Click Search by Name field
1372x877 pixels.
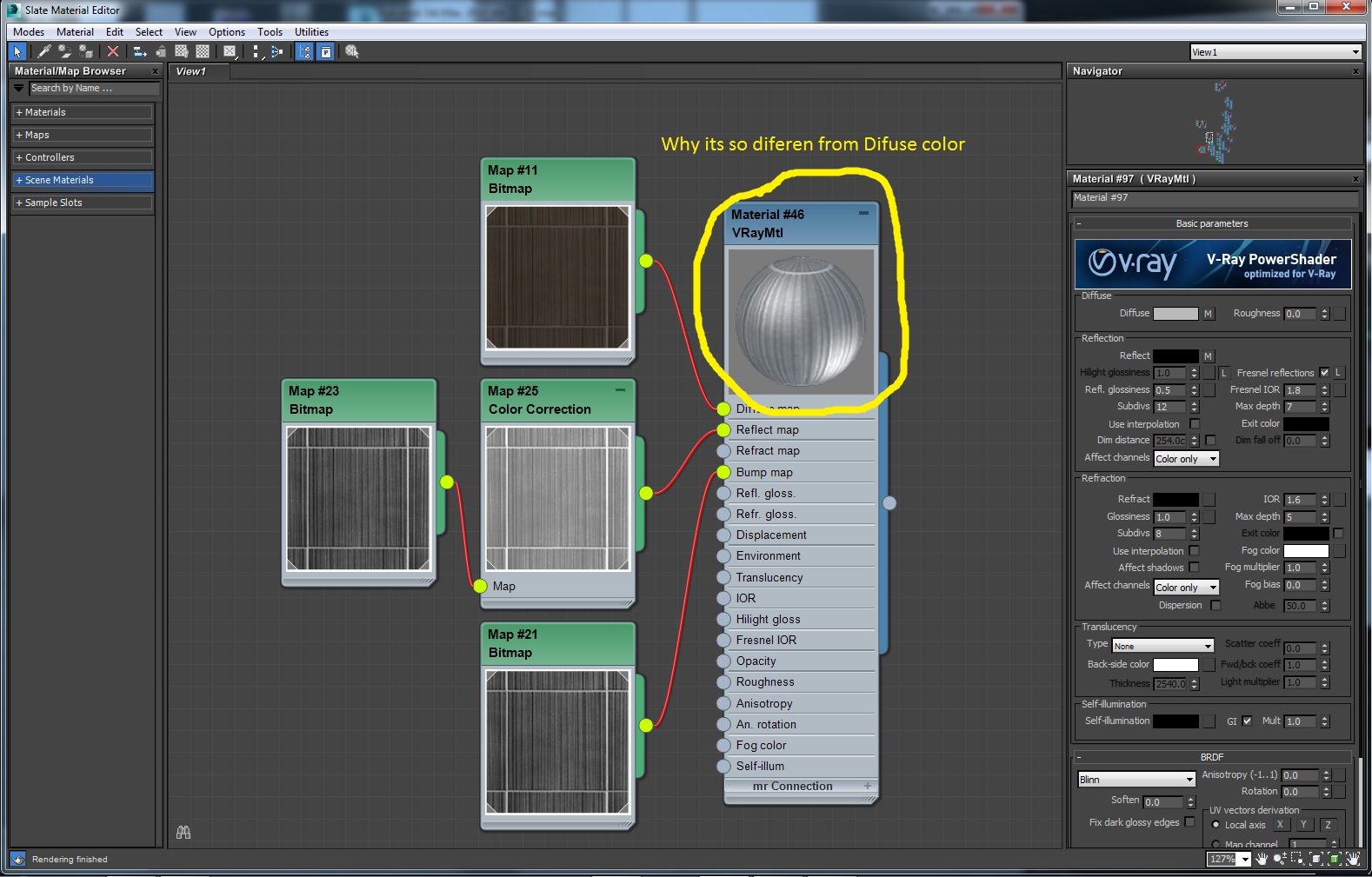tap(94, 89)
